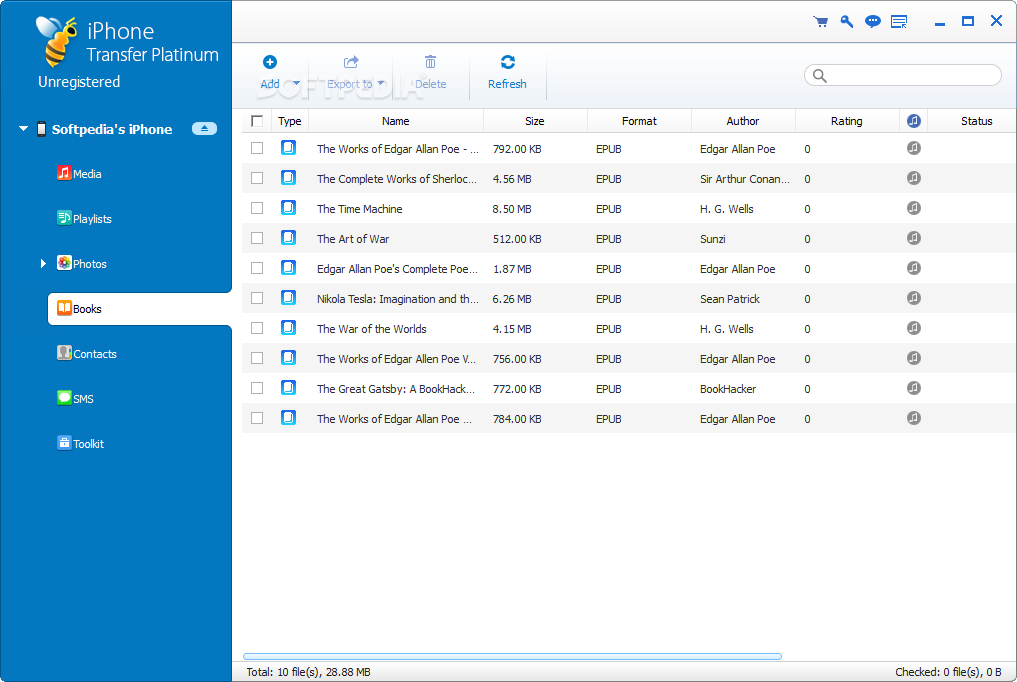
Task: Click book type icon for The Great Gatsby
Action: coord(289,388)
